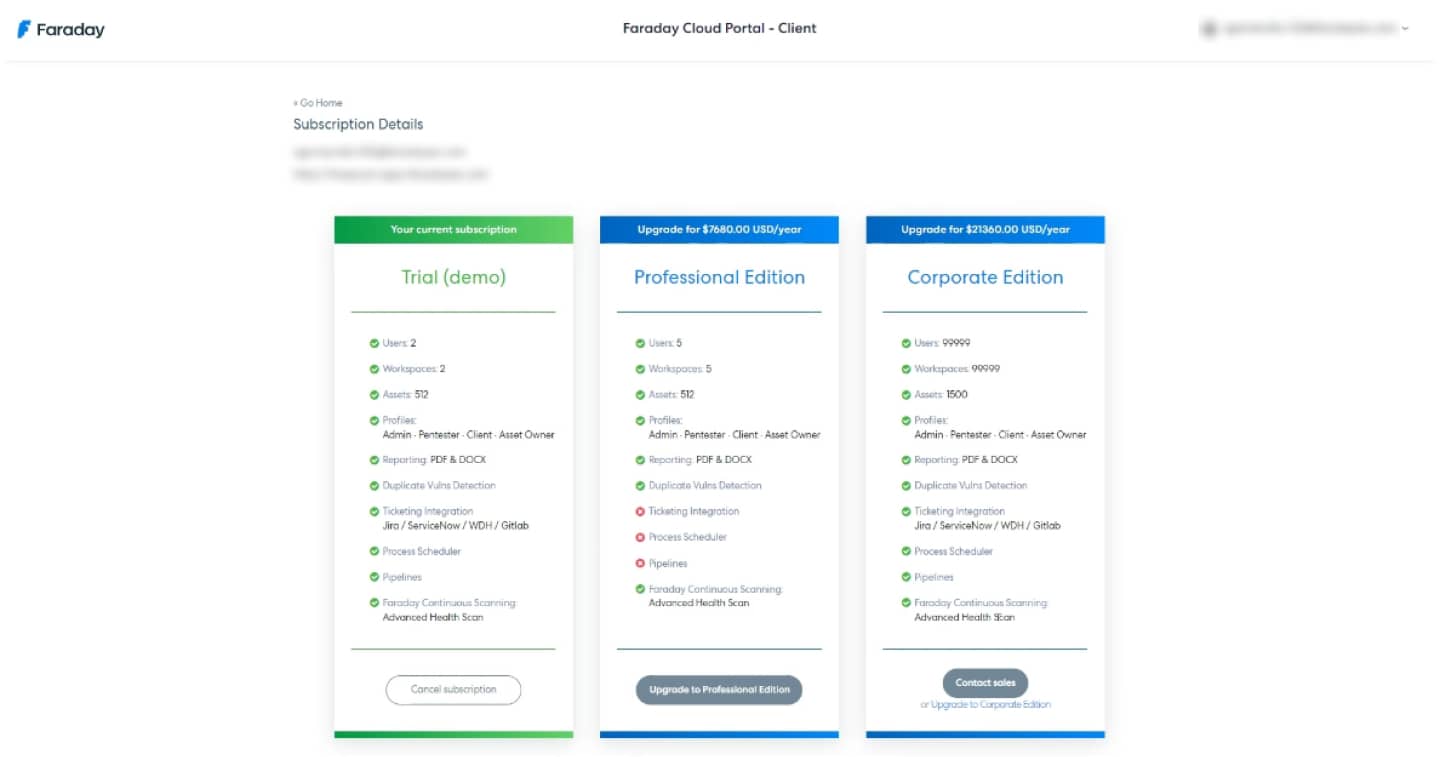This screenshot has height=757, width=1440.
Task: Click the Contact sales button
Action: coord(985,683)
